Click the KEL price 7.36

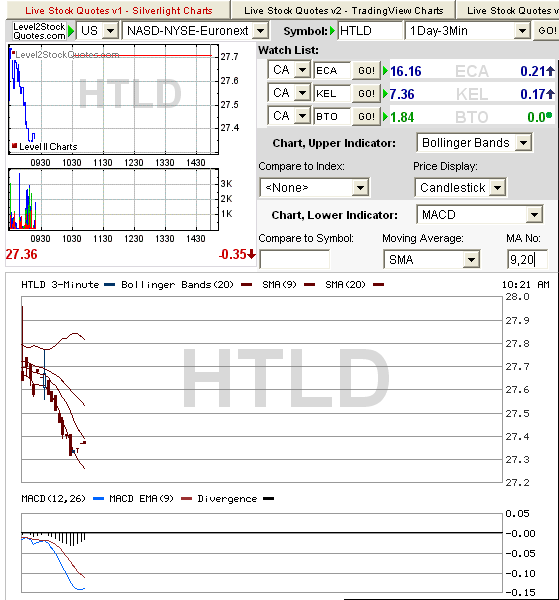[x=402, y=94]
